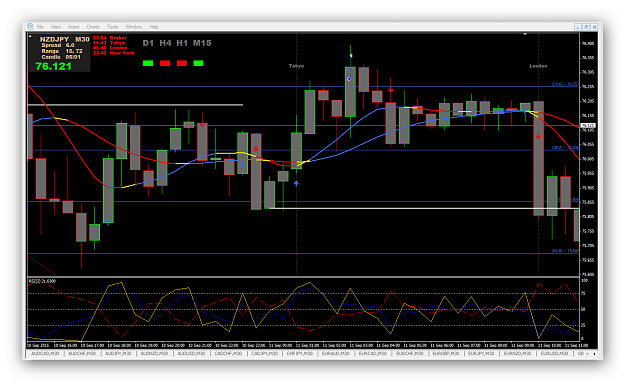
Task: Click the RSI indicator label in the subwindow
Action: [42, 281]
